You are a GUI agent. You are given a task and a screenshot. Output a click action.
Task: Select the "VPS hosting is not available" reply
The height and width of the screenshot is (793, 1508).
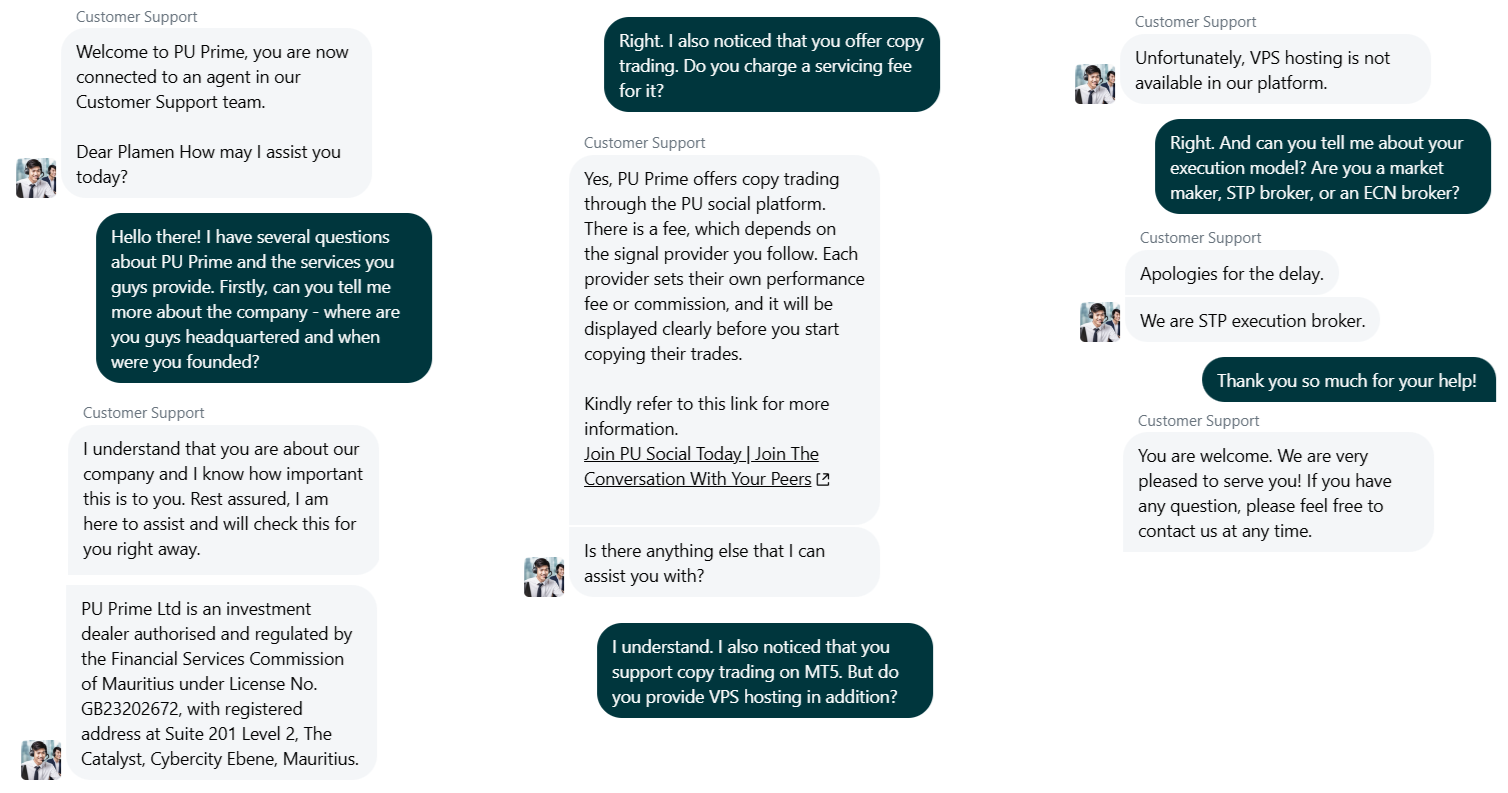[1274, 69]
